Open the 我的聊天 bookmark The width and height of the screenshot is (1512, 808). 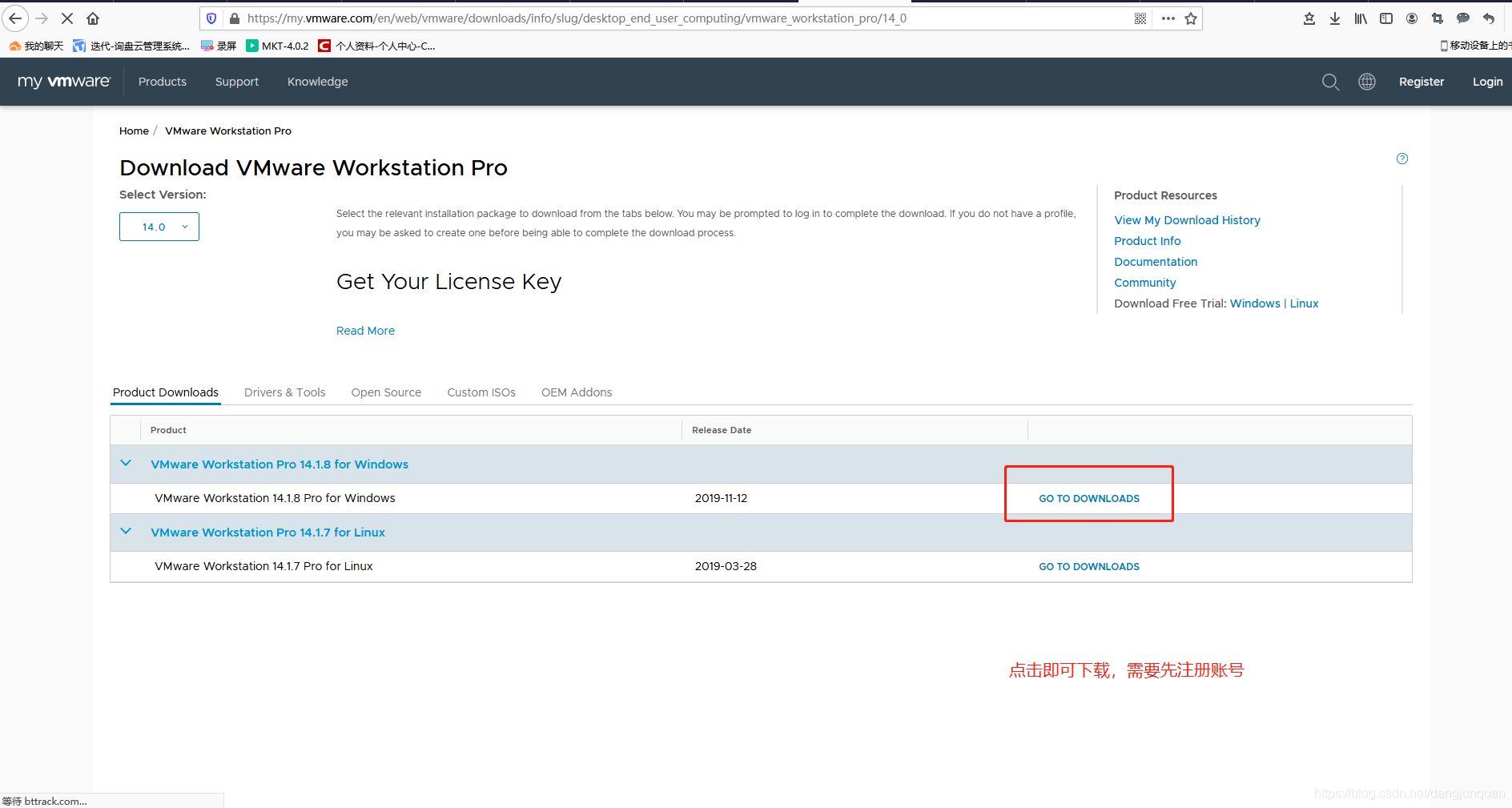(36, 46)
